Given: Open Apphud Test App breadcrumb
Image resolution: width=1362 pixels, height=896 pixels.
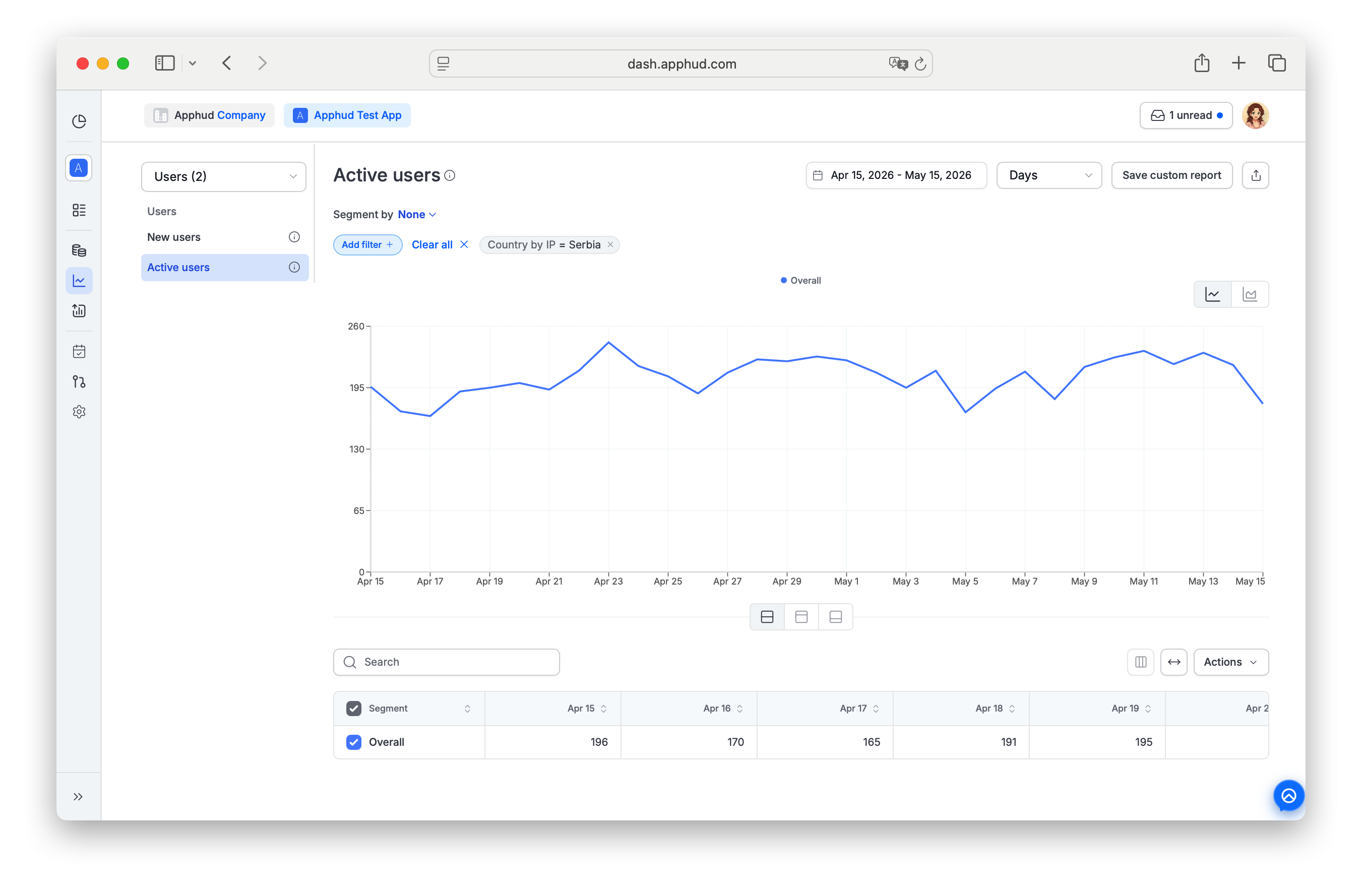Looking at the screenshot, I should 347,115.
